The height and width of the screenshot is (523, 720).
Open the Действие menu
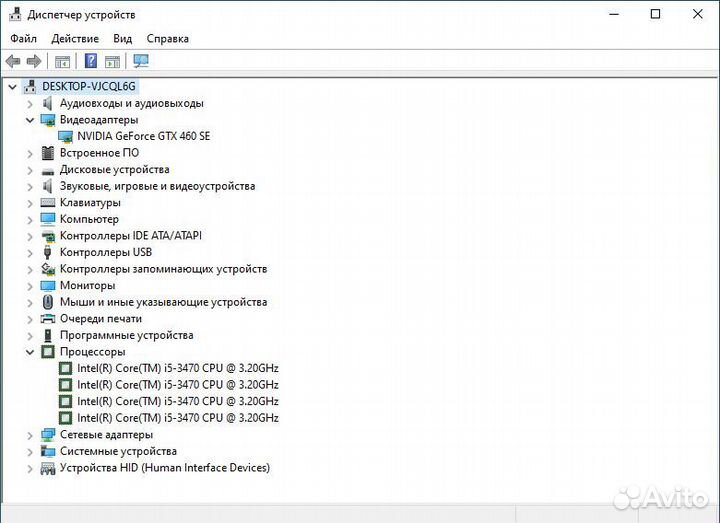75,39
